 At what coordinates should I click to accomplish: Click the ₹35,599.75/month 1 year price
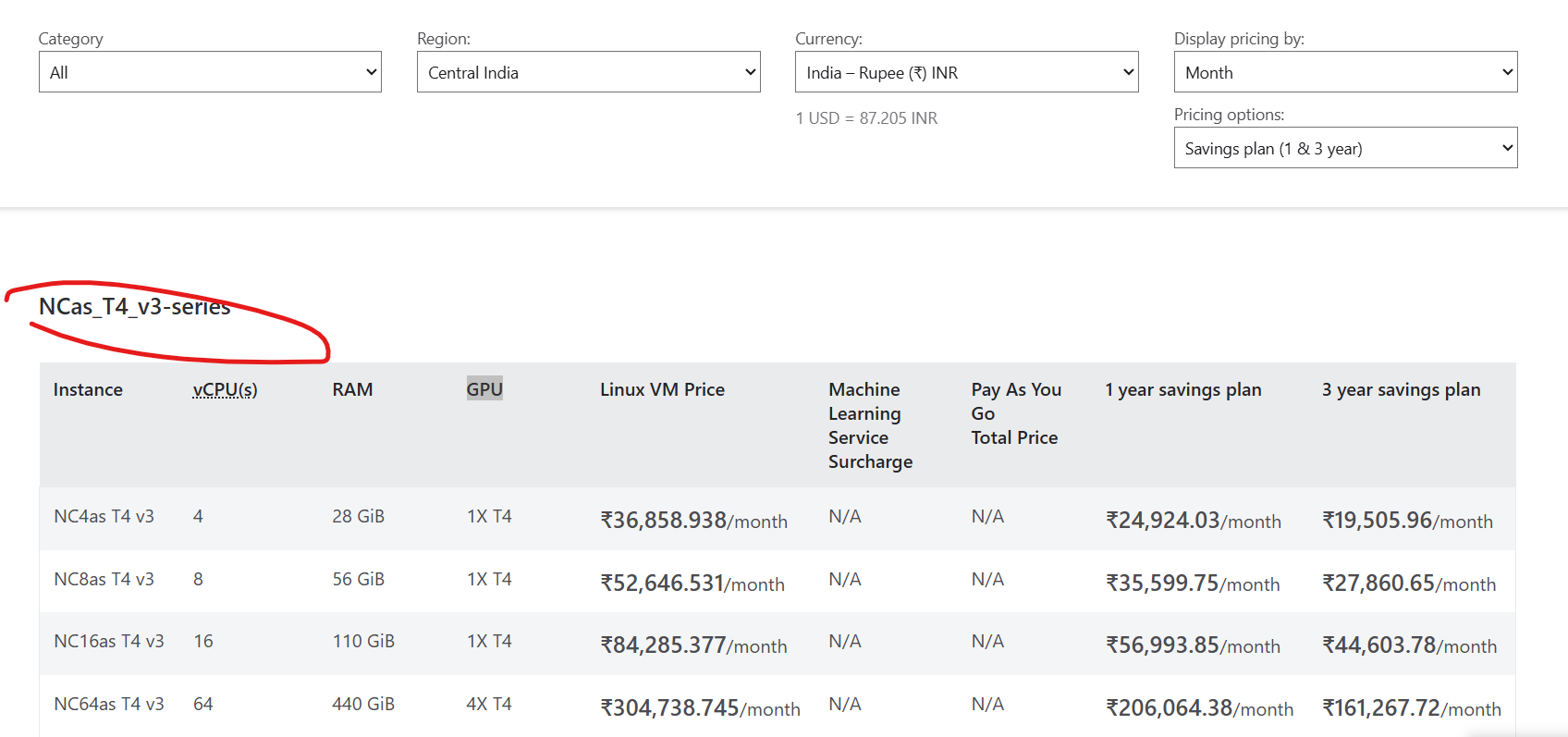pos(1193,583)
